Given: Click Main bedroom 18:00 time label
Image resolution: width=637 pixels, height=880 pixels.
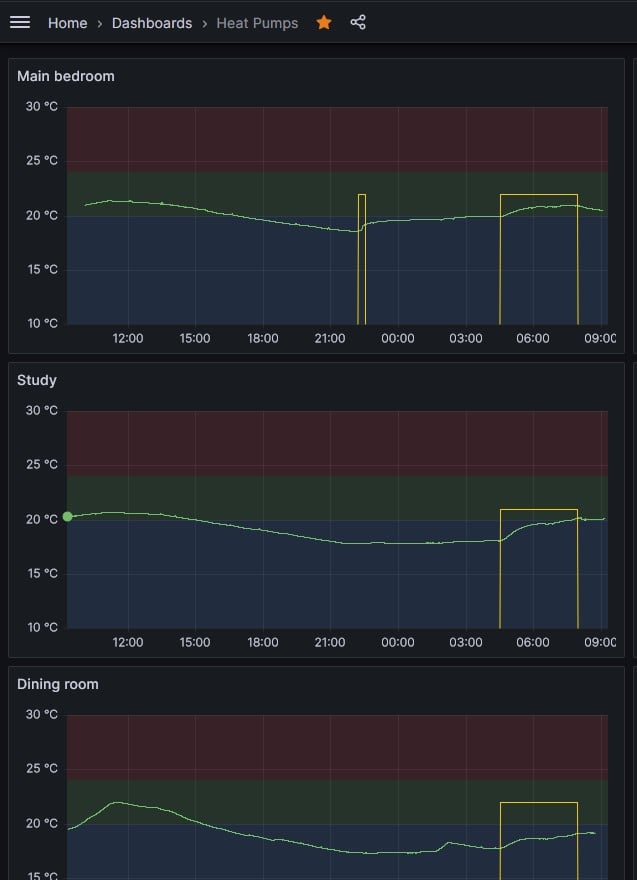Looking at the screenshot, I should click(263, 338).
